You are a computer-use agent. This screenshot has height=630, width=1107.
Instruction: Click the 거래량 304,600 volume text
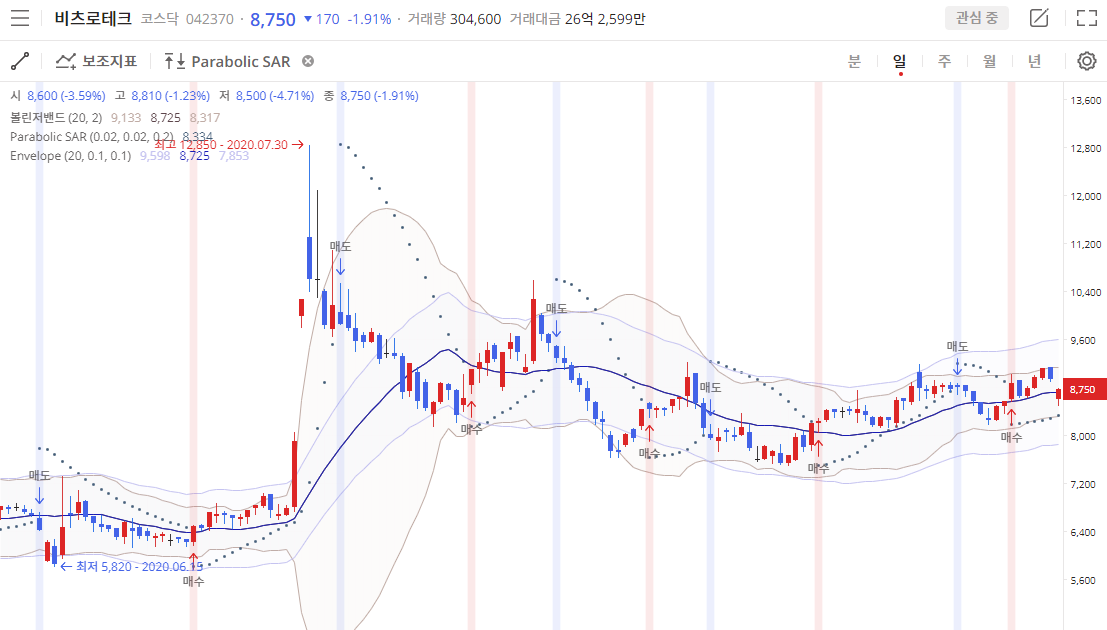pos(454,19)
